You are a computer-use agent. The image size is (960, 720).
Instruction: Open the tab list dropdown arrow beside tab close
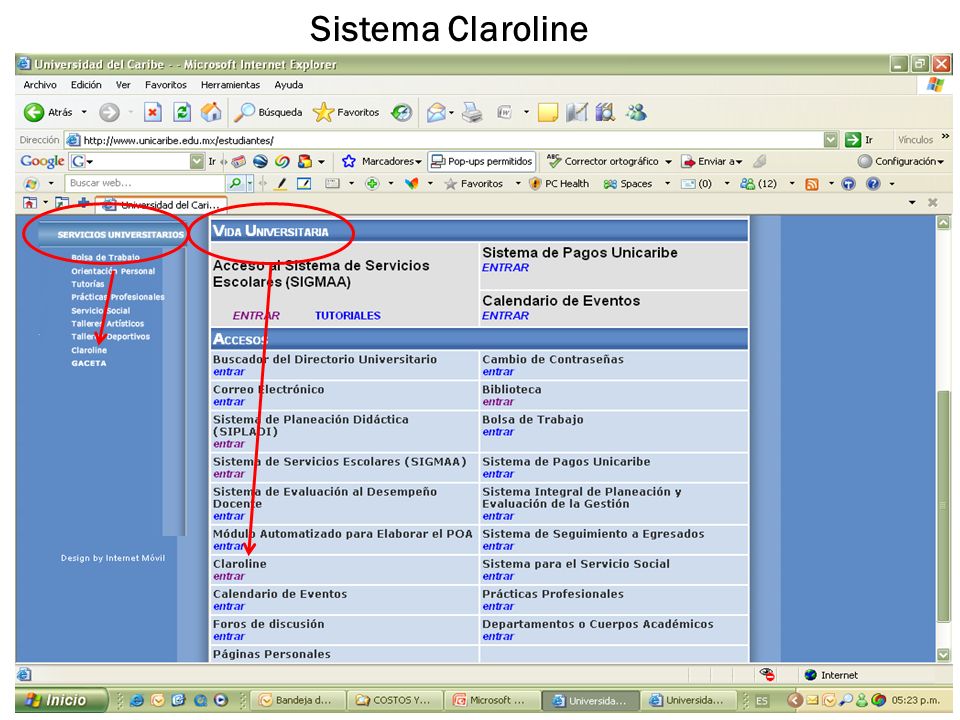(x=912, y=202)
